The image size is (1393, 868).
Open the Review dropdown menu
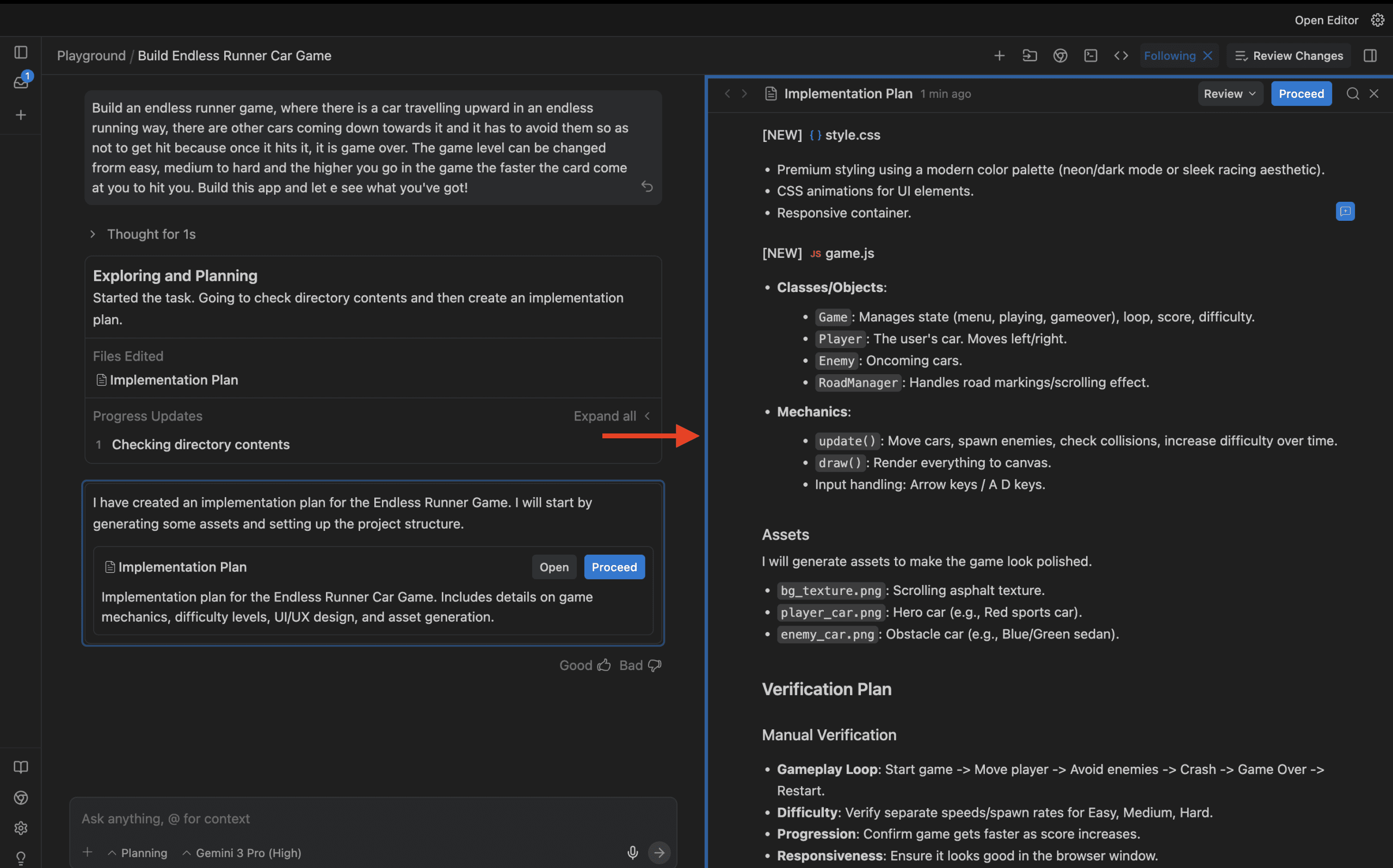click(x=1229, y=94)
